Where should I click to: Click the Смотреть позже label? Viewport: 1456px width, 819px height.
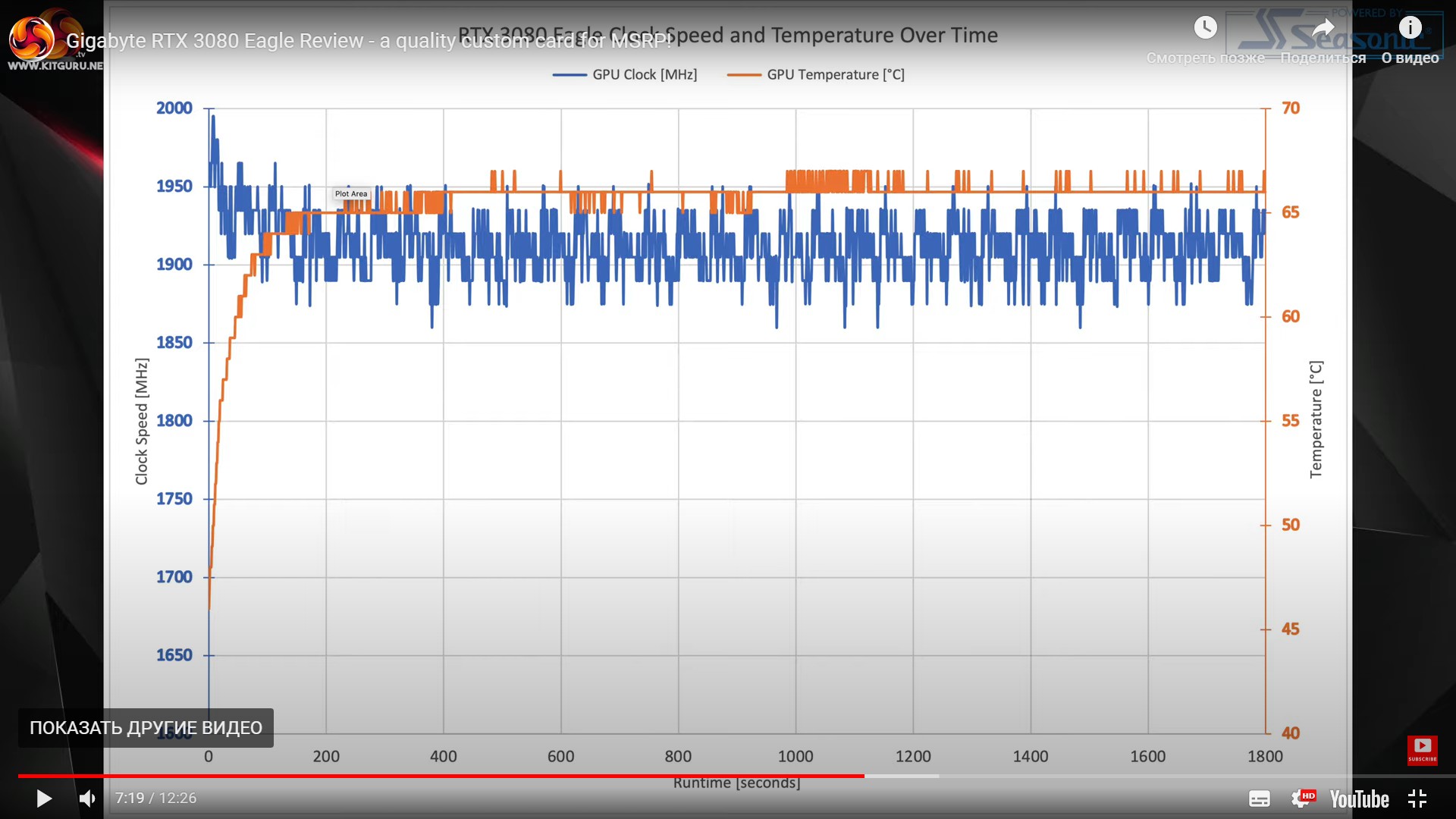pyautogui.click(x=1205, y=58)
